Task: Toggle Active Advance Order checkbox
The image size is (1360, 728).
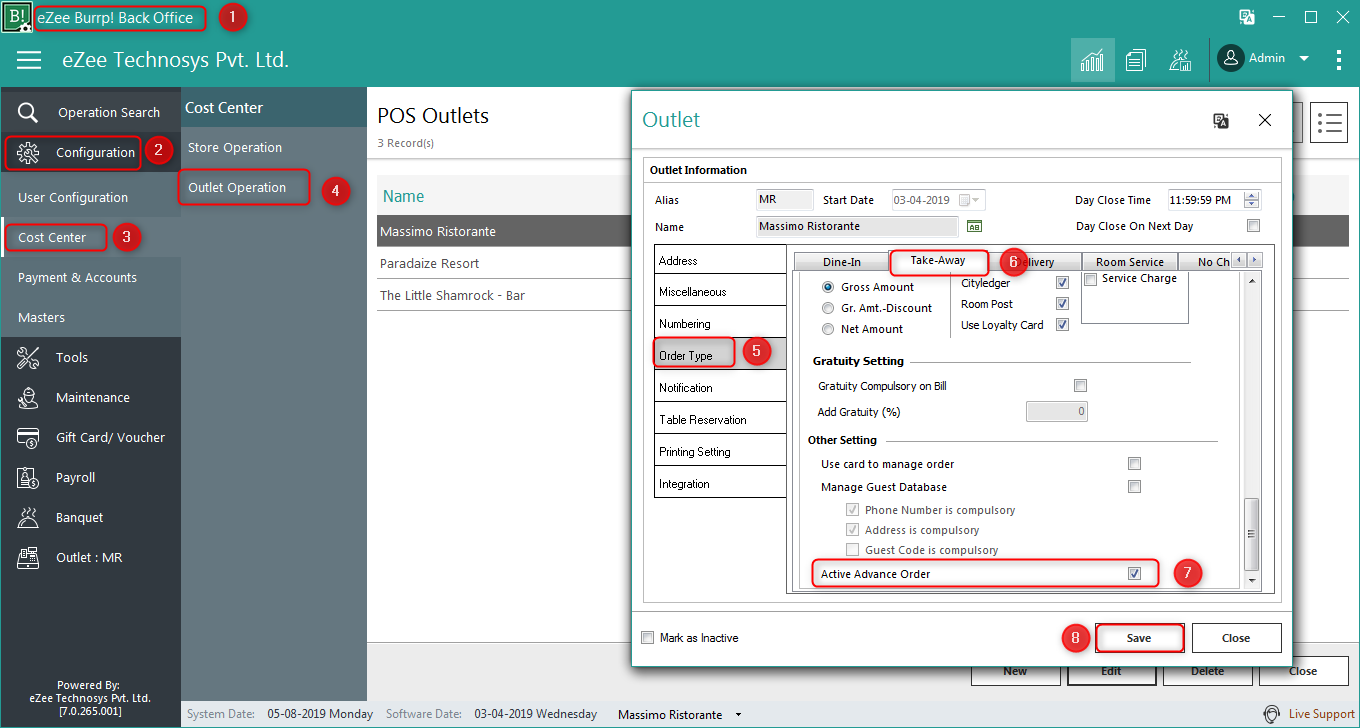Action: point(1134,574)
